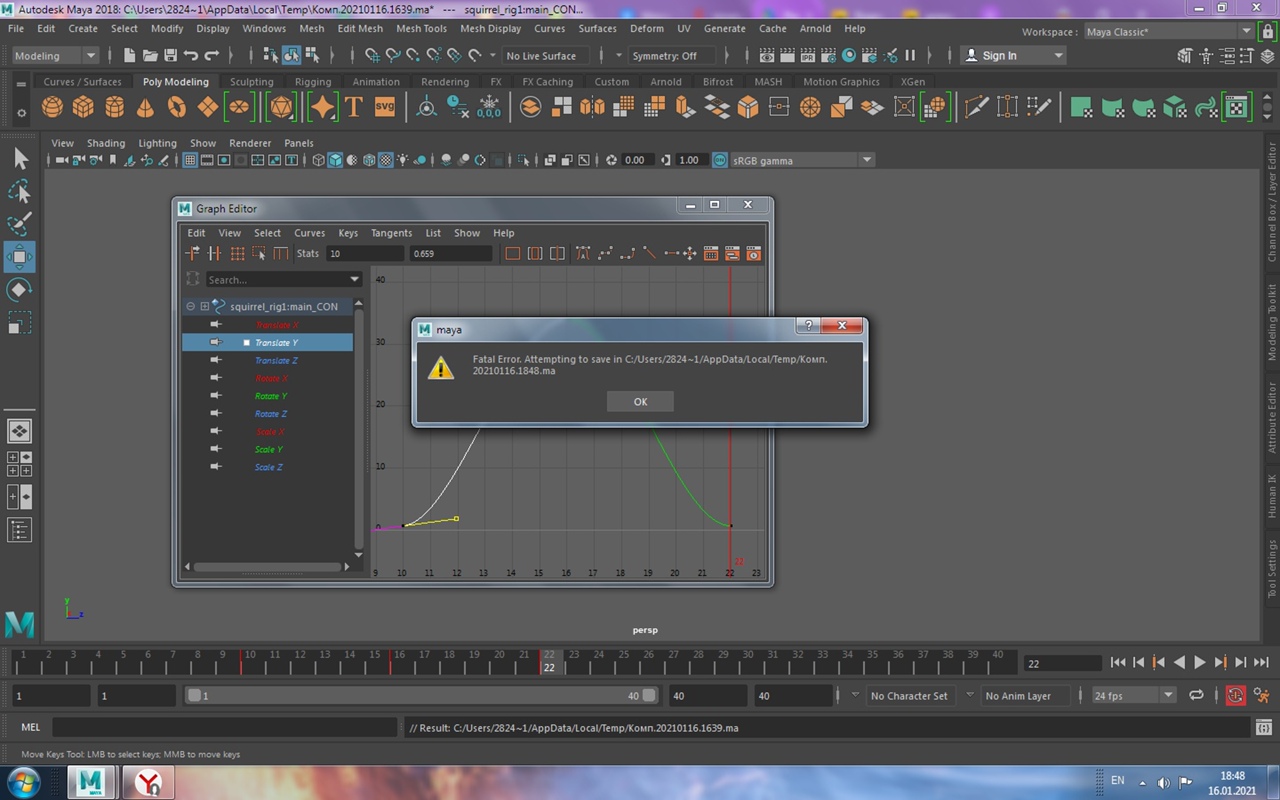Activate the Move tool in the toolbox
Viewport: 1280px width, 800px height.
pyautogui.click(x=20, y=257)
